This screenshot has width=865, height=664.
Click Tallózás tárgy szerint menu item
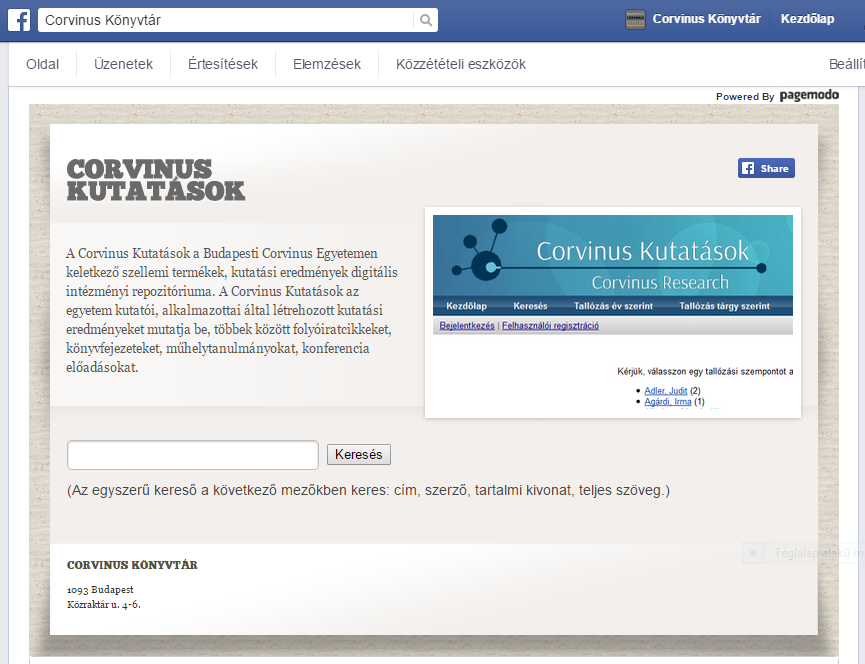click(x=724, y=306)
